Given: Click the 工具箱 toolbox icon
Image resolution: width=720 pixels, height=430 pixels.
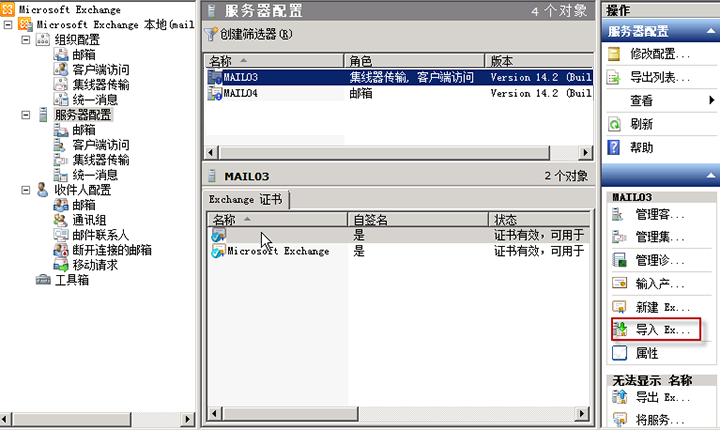Looking at the screenshot, I should [43, 280].
